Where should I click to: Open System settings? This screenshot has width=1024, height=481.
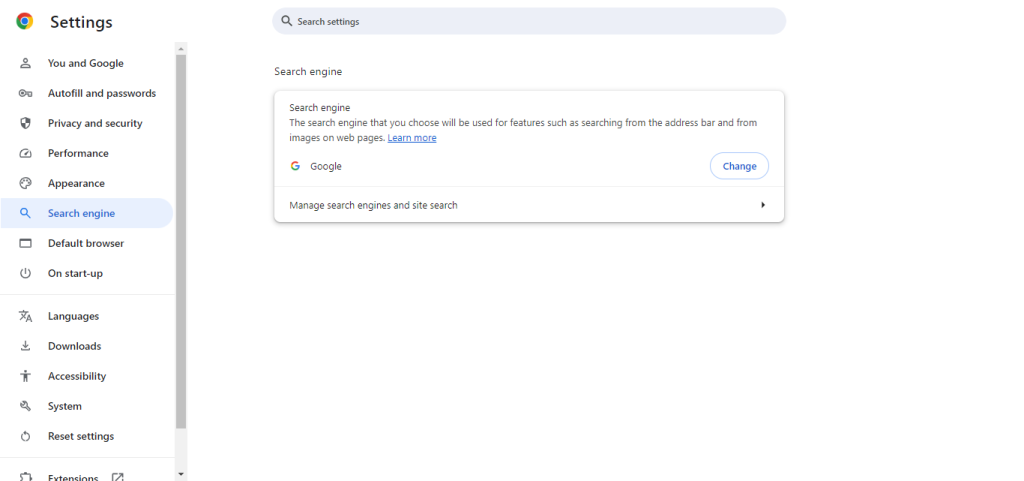pos(86,406)
